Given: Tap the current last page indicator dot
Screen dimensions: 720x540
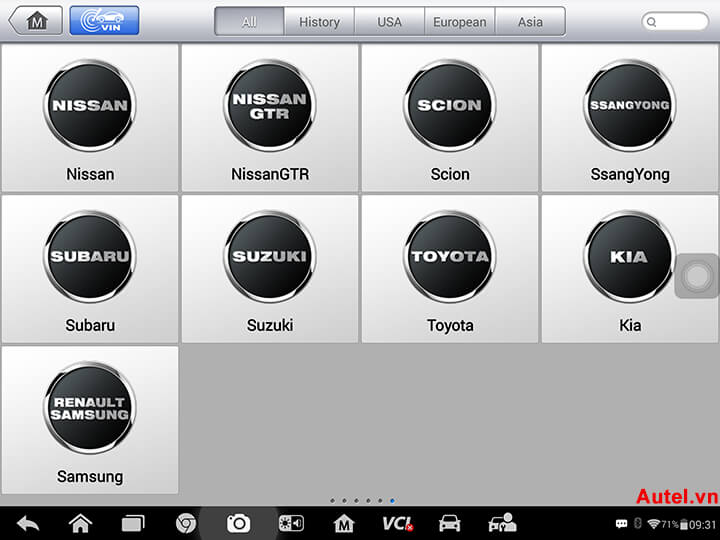Looking at the screenshot, I should coord(392,501).
